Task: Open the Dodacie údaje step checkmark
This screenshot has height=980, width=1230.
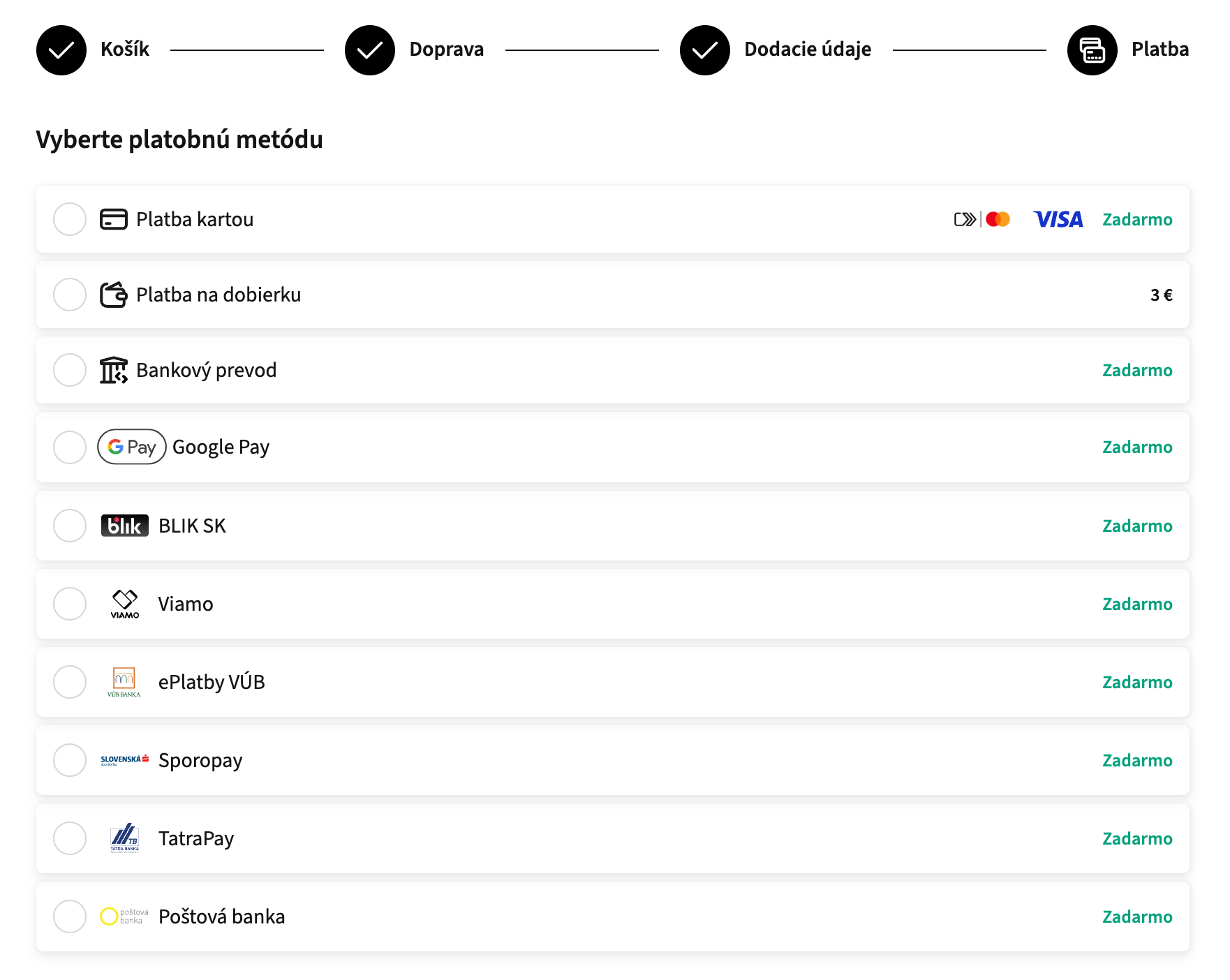Action: point(705,50)
